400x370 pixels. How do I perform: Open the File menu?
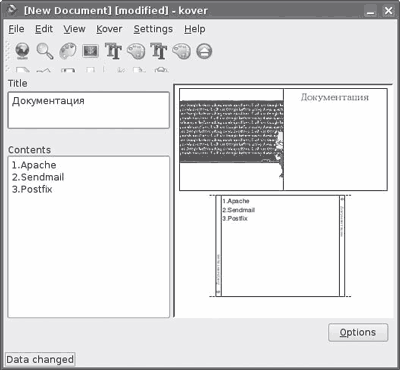(16, 29)
